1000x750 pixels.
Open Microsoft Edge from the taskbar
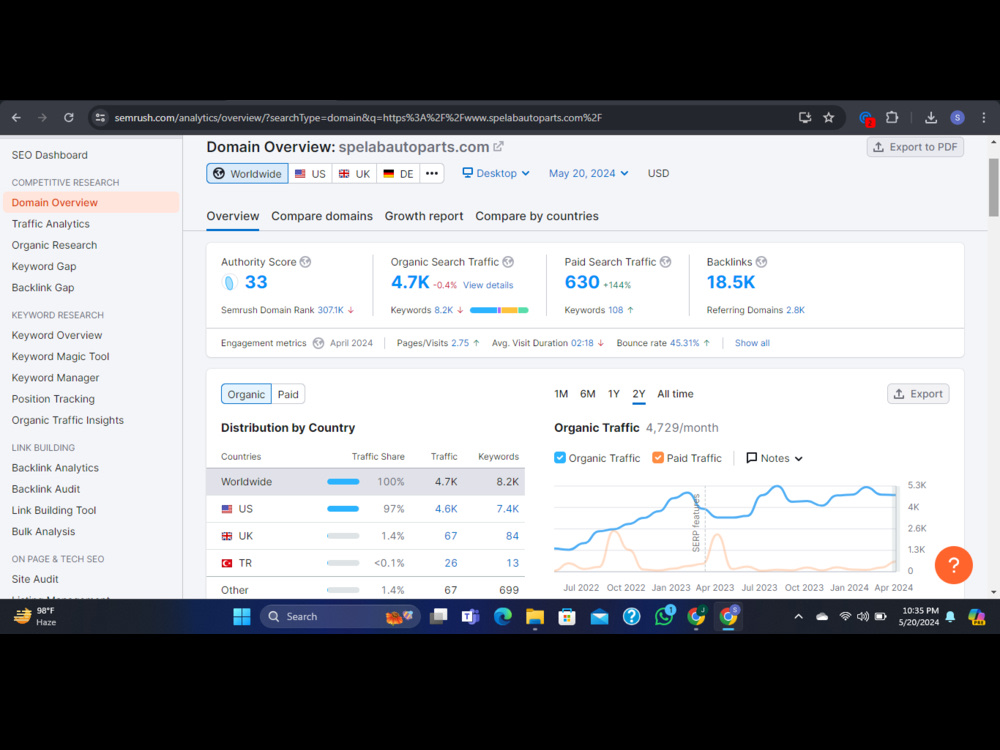point(503,617)
